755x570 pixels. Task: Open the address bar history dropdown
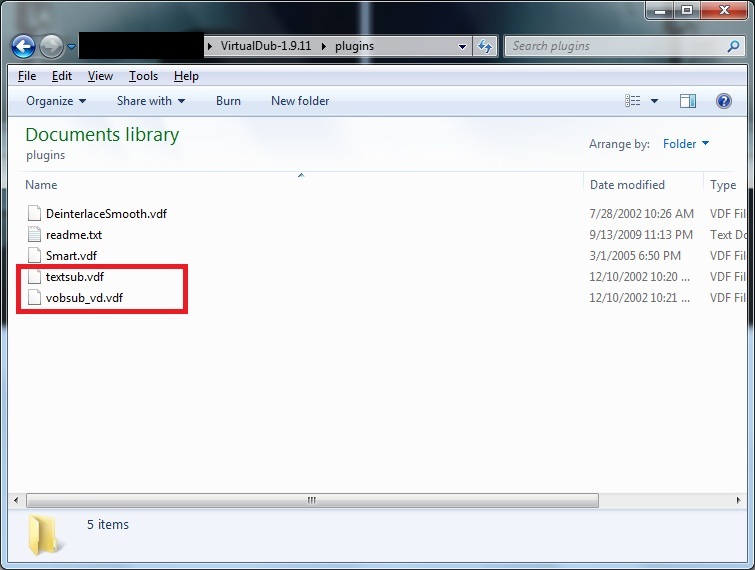click(x=462, y=47)
